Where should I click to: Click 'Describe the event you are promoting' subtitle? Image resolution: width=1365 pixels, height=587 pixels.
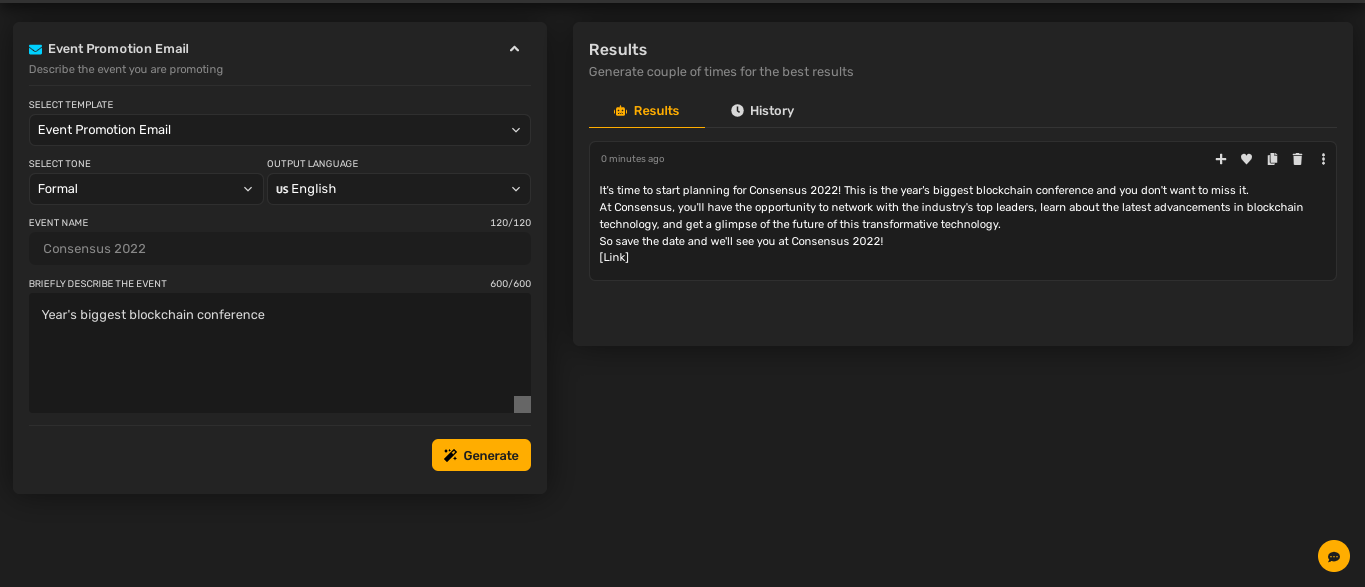coord(126,69)
